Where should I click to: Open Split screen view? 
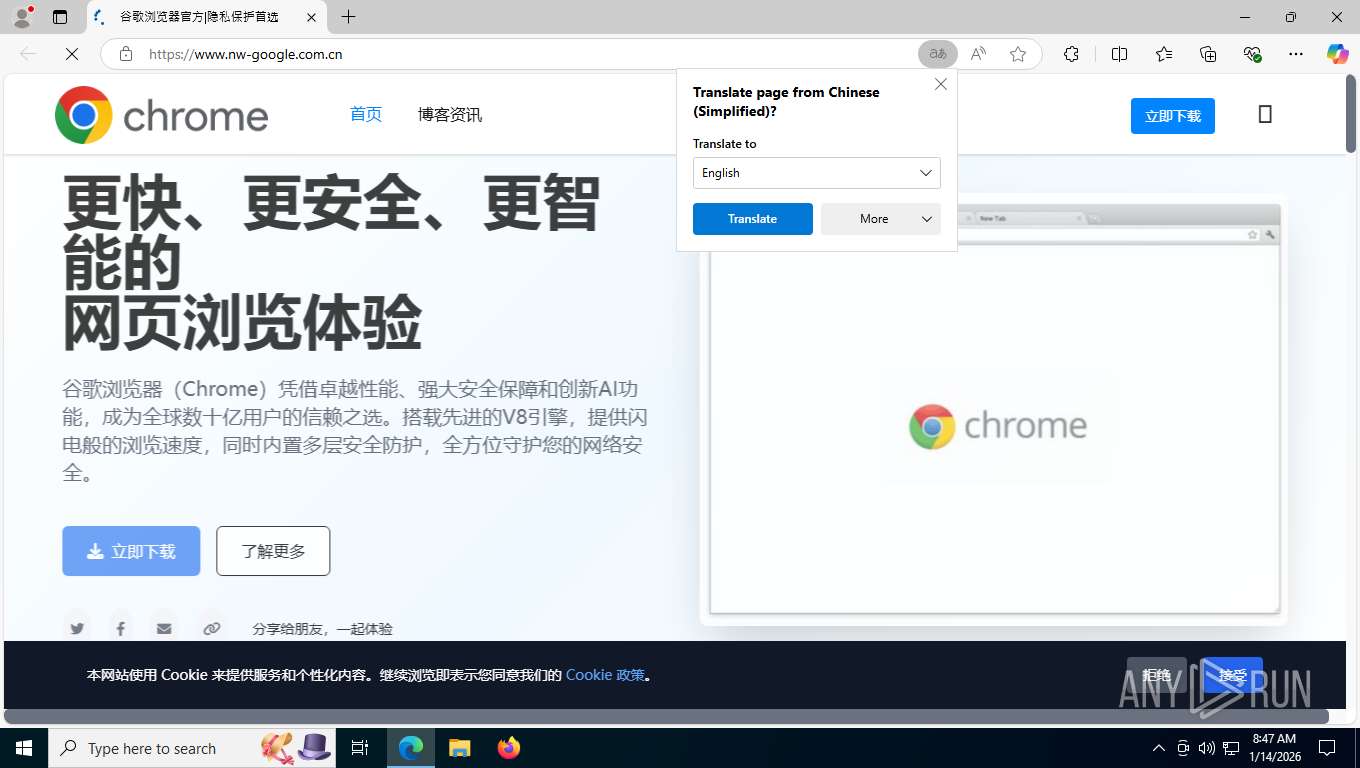click(1120, 54)
